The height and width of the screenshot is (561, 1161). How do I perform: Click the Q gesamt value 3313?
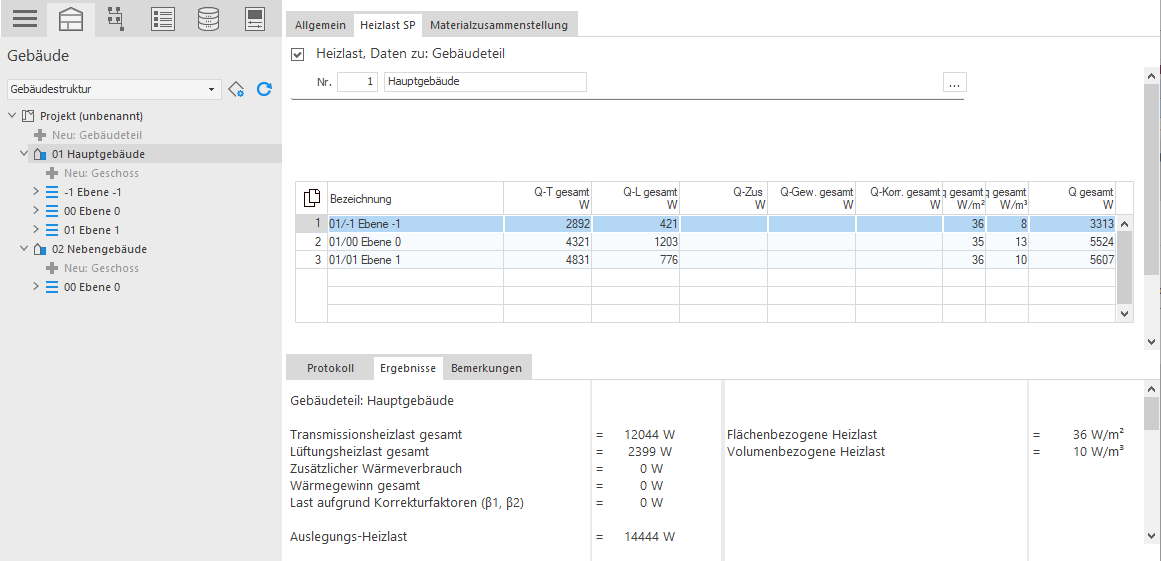point(1071,224)
